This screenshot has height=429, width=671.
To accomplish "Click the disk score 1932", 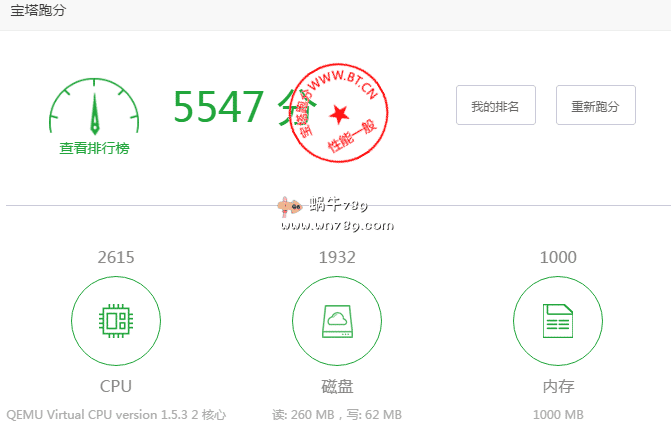I will coord(336,257).
